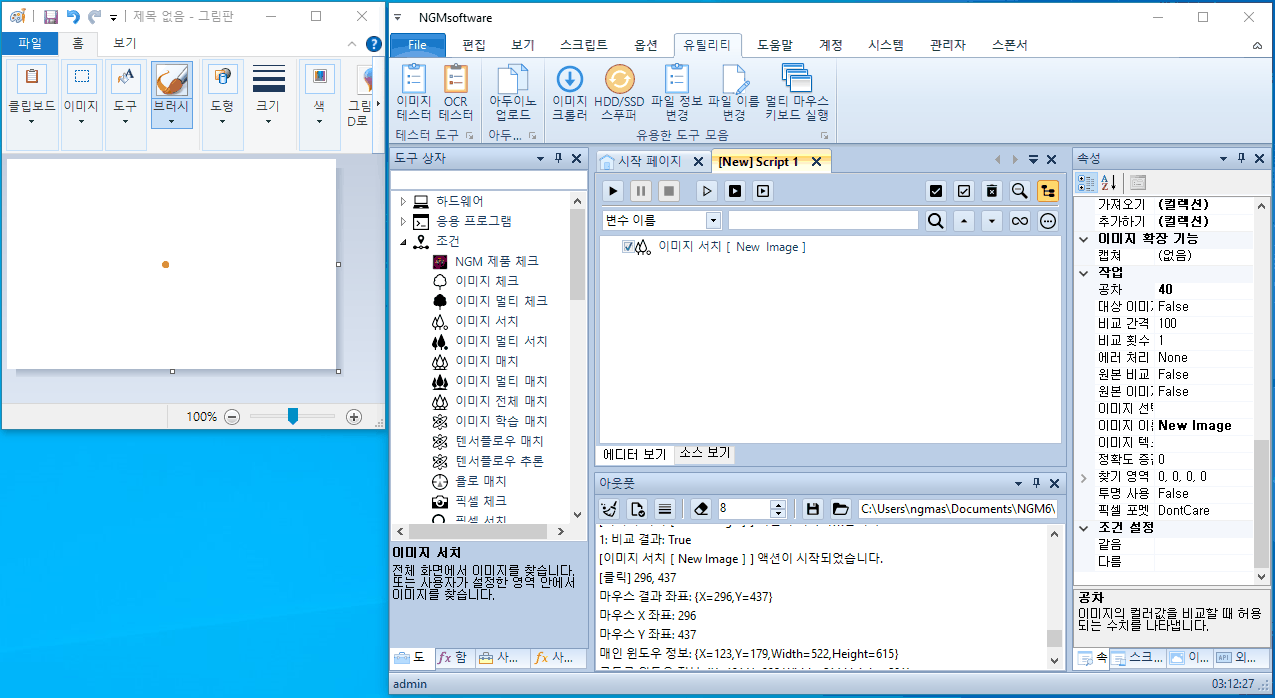Launch 아두이노 업로드 from the ribbon
The height and width of the screenshot is (698, 1275).
click(x=512, y=92)
